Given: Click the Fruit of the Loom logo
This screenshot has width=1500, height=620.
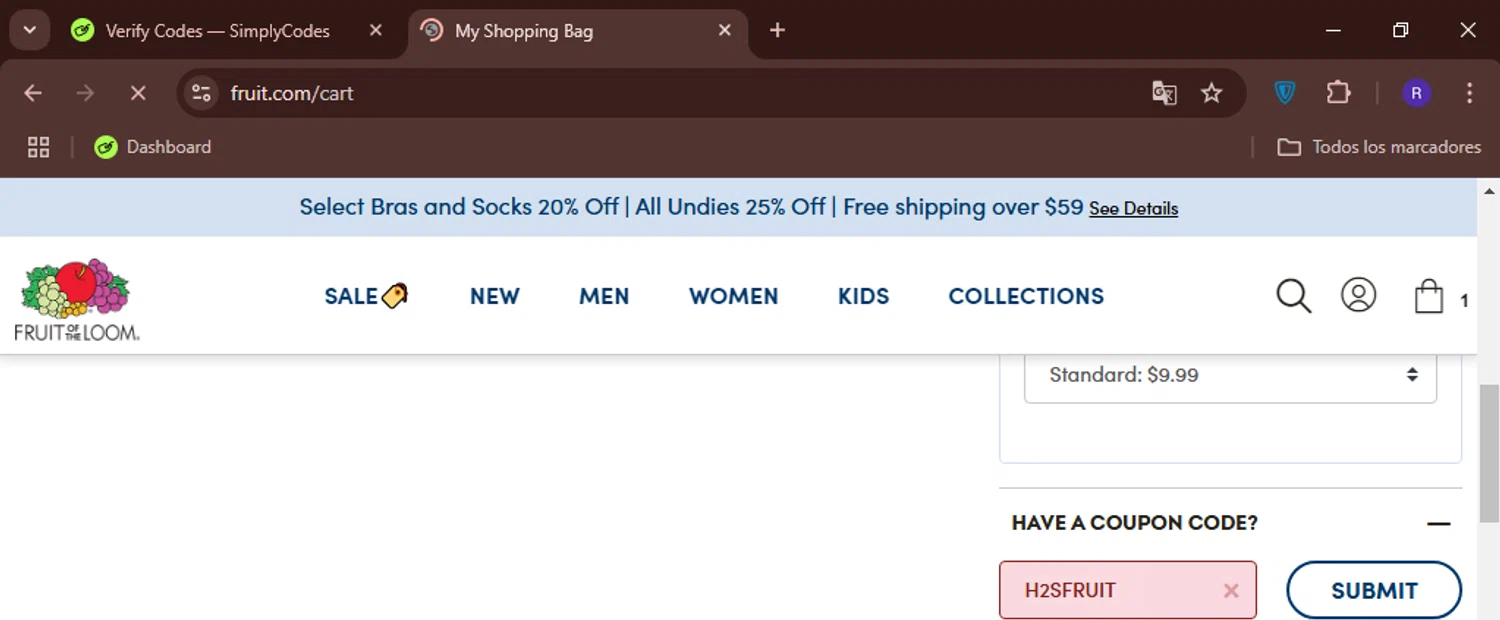Looking at the screenshot, I should point(76,300).
